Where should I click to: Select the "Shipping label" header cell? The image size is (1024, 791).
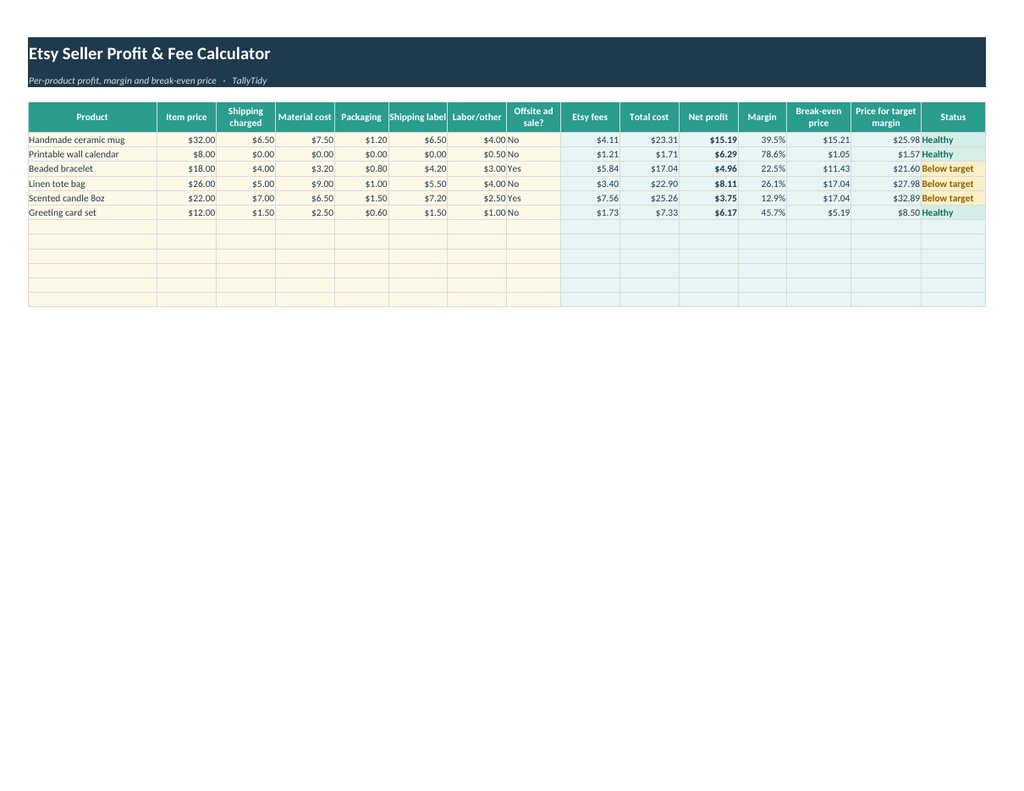[x=417, y=117]
